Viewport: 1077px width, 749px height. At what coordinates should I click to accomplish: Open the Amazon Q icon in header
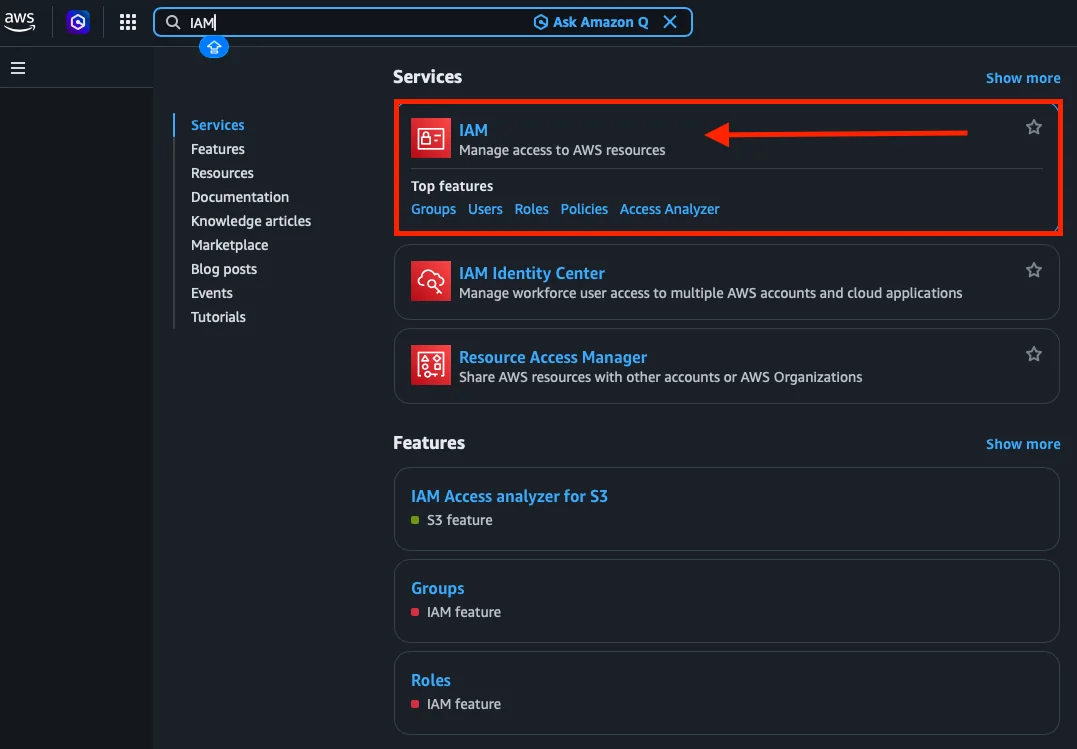(x=78, y=22)
